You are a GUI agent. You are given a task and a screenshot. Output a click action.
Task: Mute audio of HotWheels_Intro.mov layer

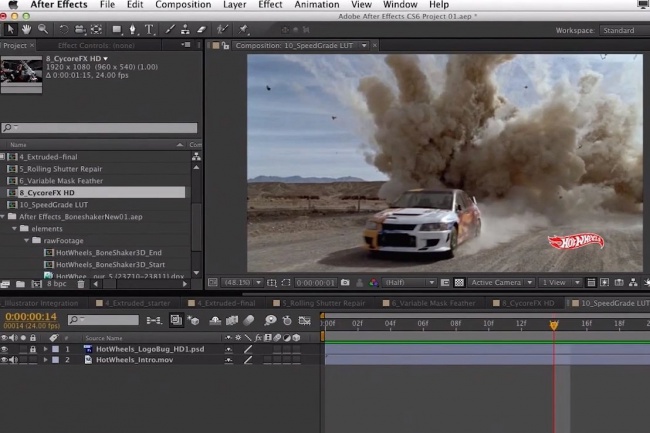point(14,360)
